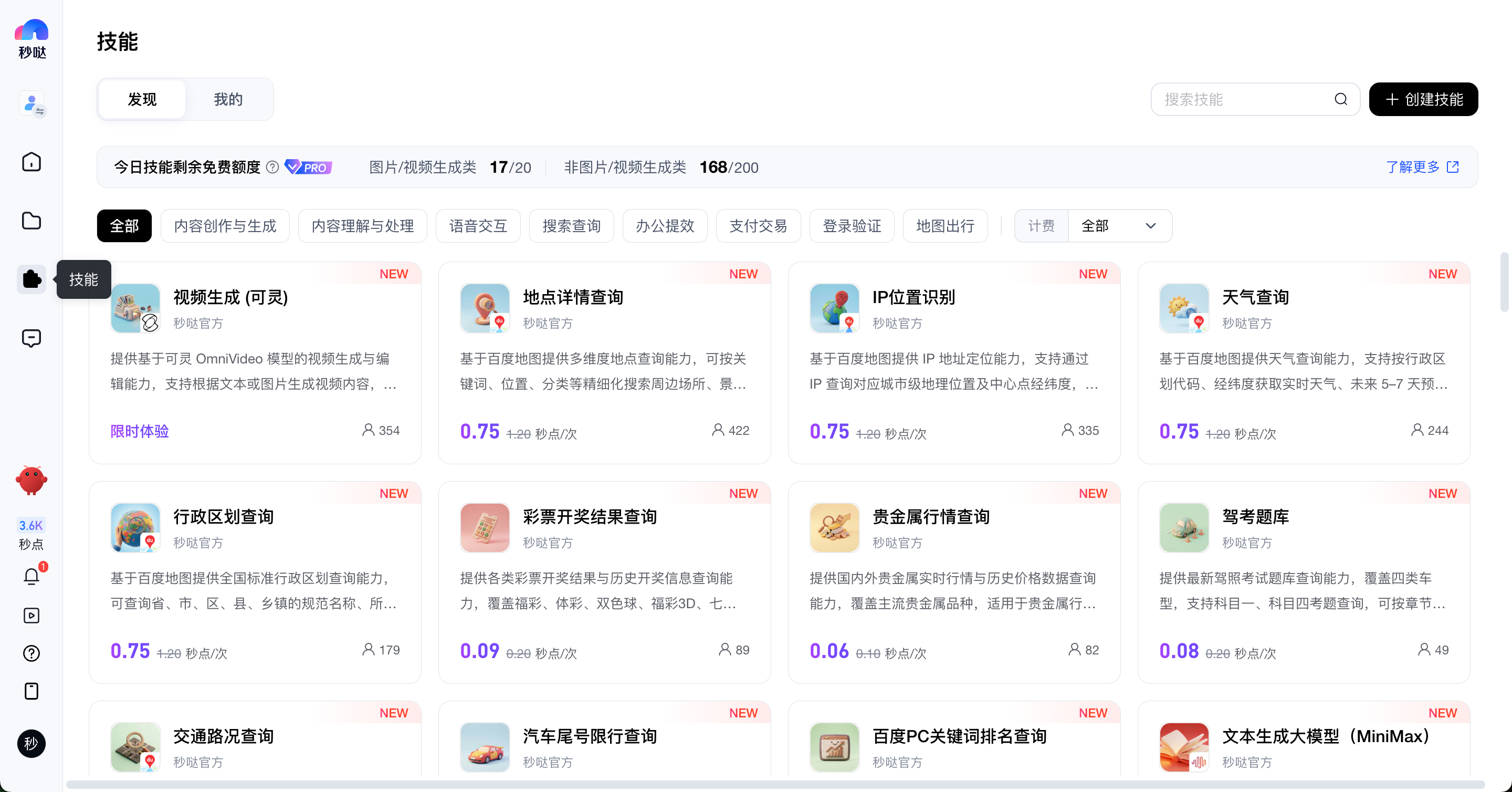Click the external link icon beside 了解更多

tap(1453, 168)
